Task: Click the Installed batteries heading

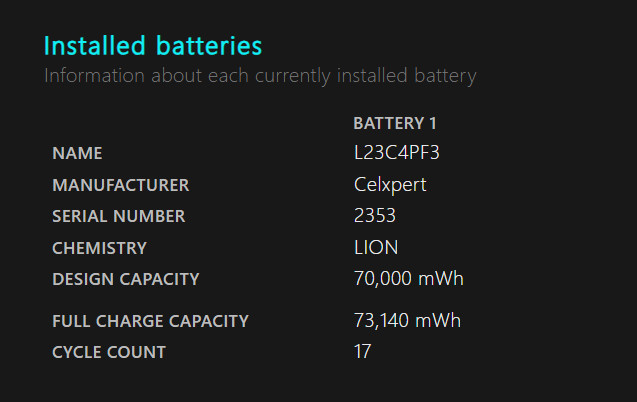Action: coord(153,45)
